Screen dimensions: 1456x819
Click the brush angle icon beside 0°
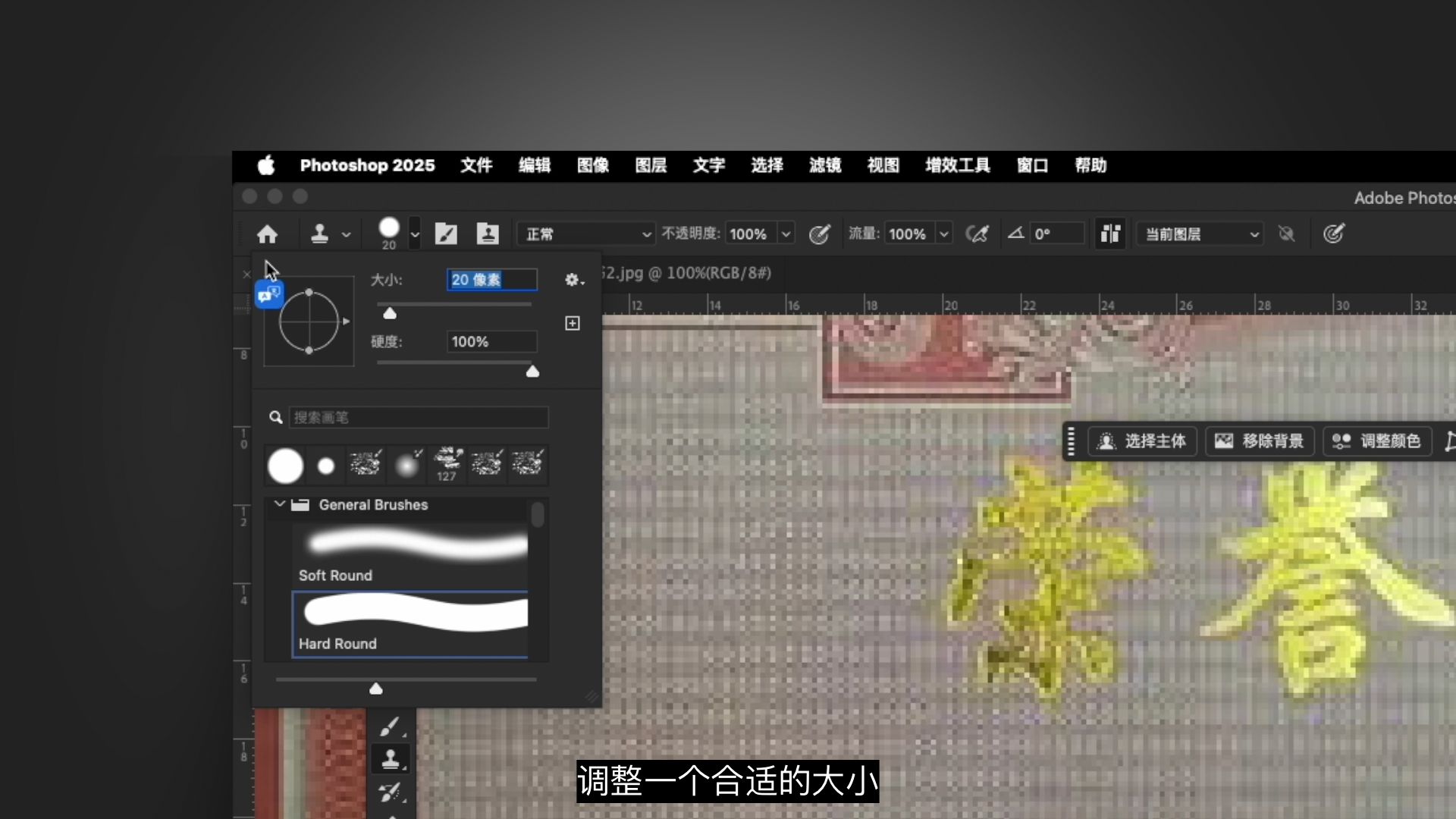1016,234
